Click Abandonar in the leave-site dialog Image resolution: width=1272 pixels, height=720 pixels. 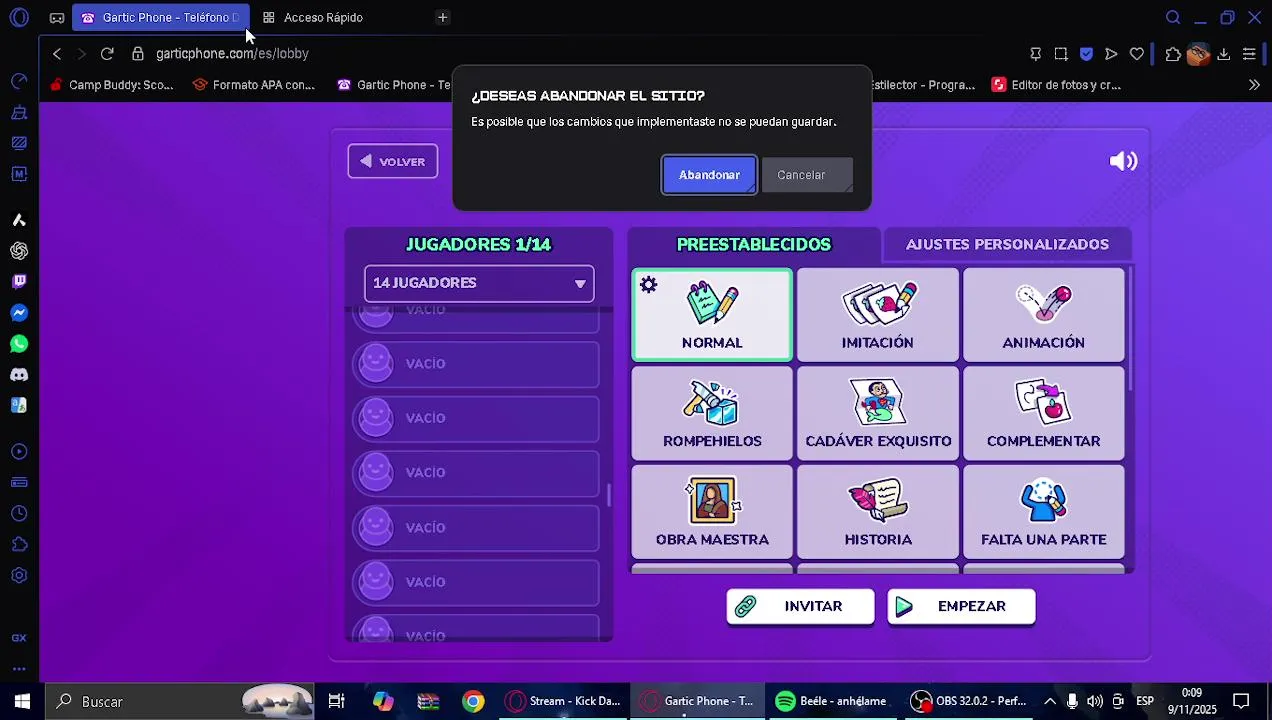click(709, 175)
